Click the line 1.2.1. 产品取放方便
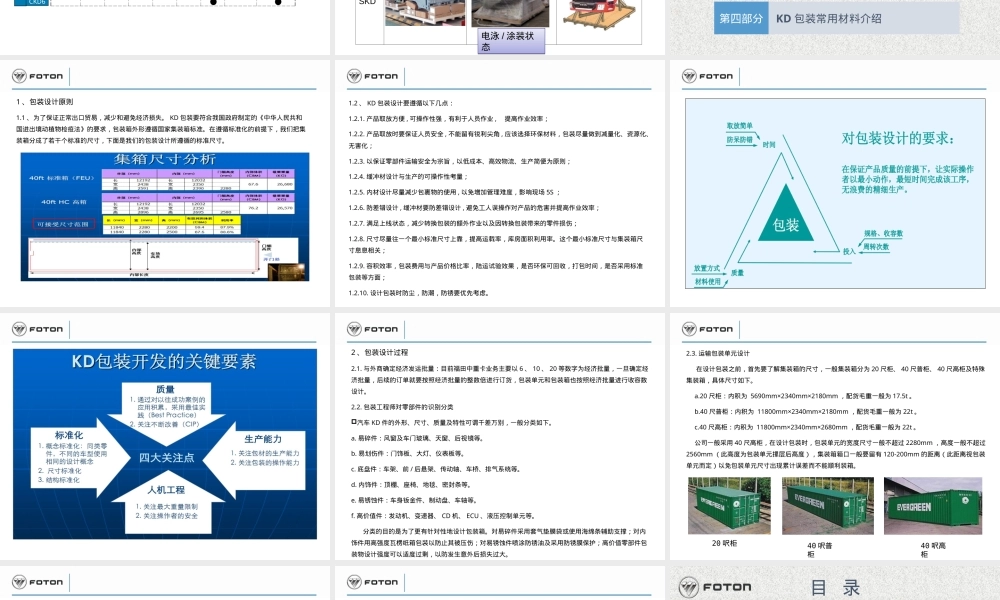 point(448,119)
